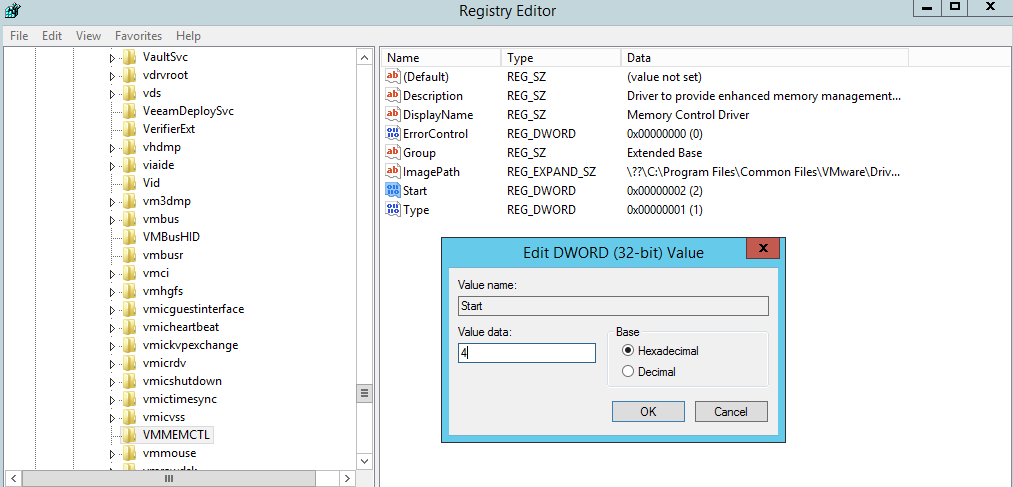
Task: Click the Type DWORD value icon
Action: pyautogui.click(x=393, y=210)
